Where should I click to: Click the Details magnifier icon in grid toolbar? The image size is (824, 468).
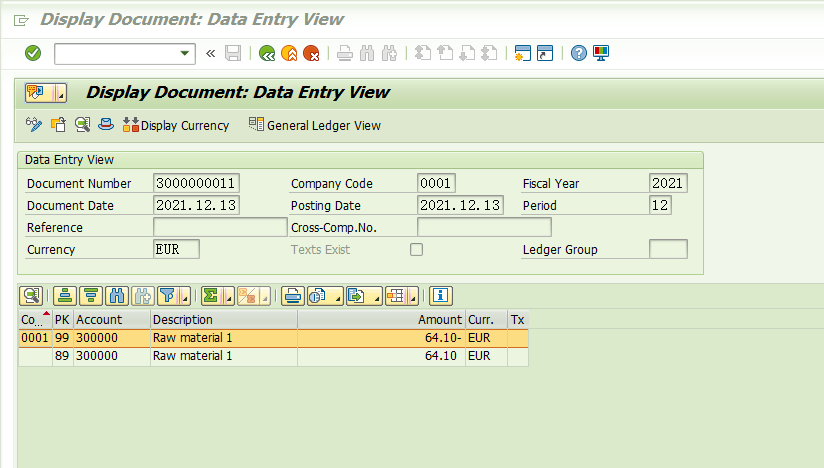(31, 296)
